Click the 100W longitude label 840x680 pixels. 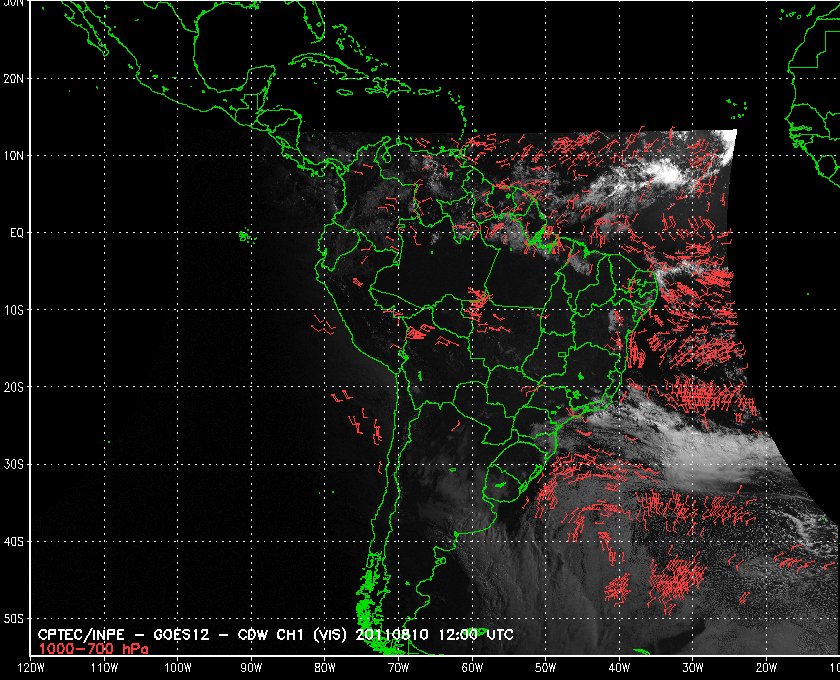(x=177, y=668)
